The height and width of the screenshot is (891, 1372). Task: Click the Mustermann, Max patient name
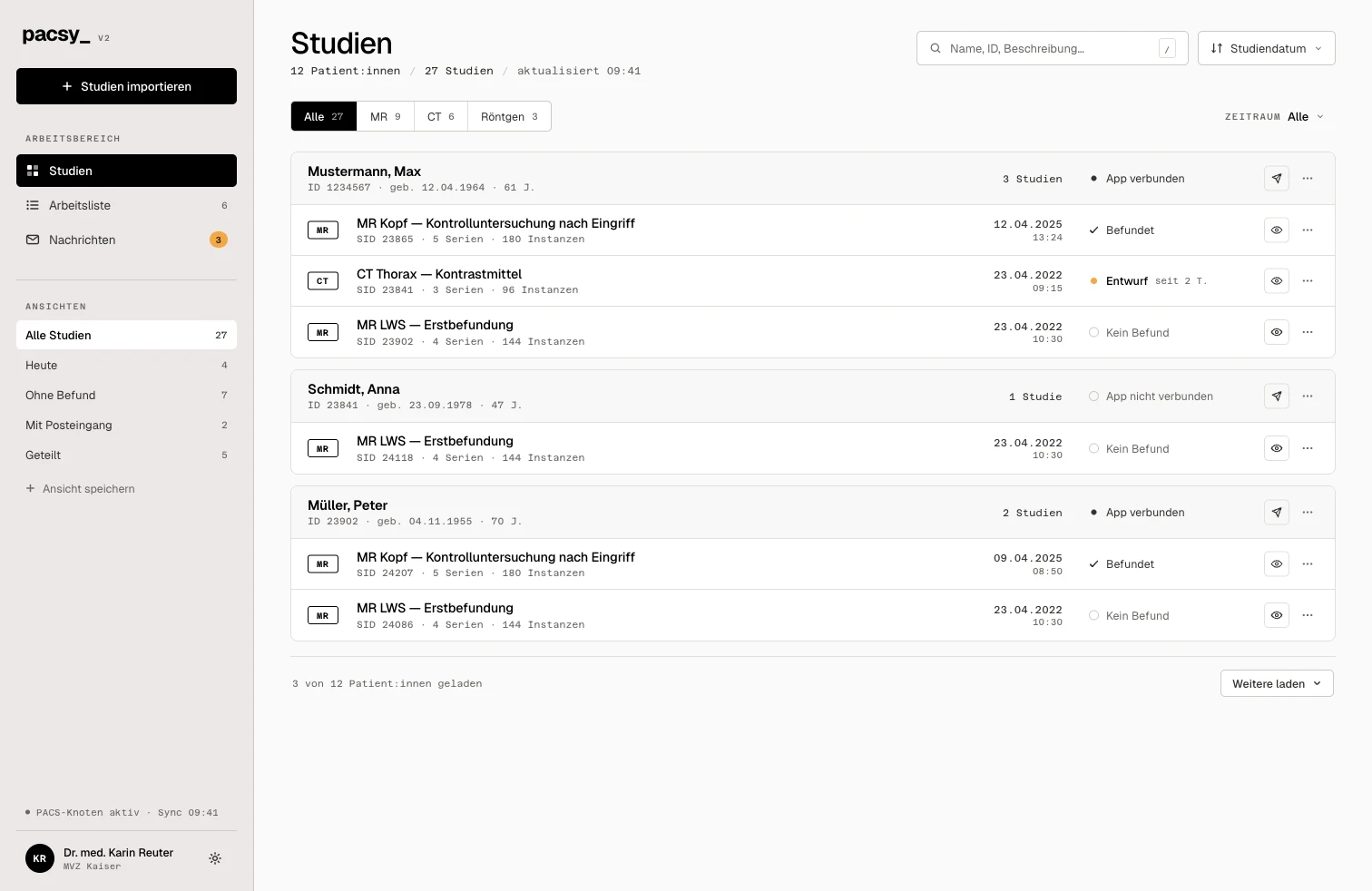click(x=364, y=171)
